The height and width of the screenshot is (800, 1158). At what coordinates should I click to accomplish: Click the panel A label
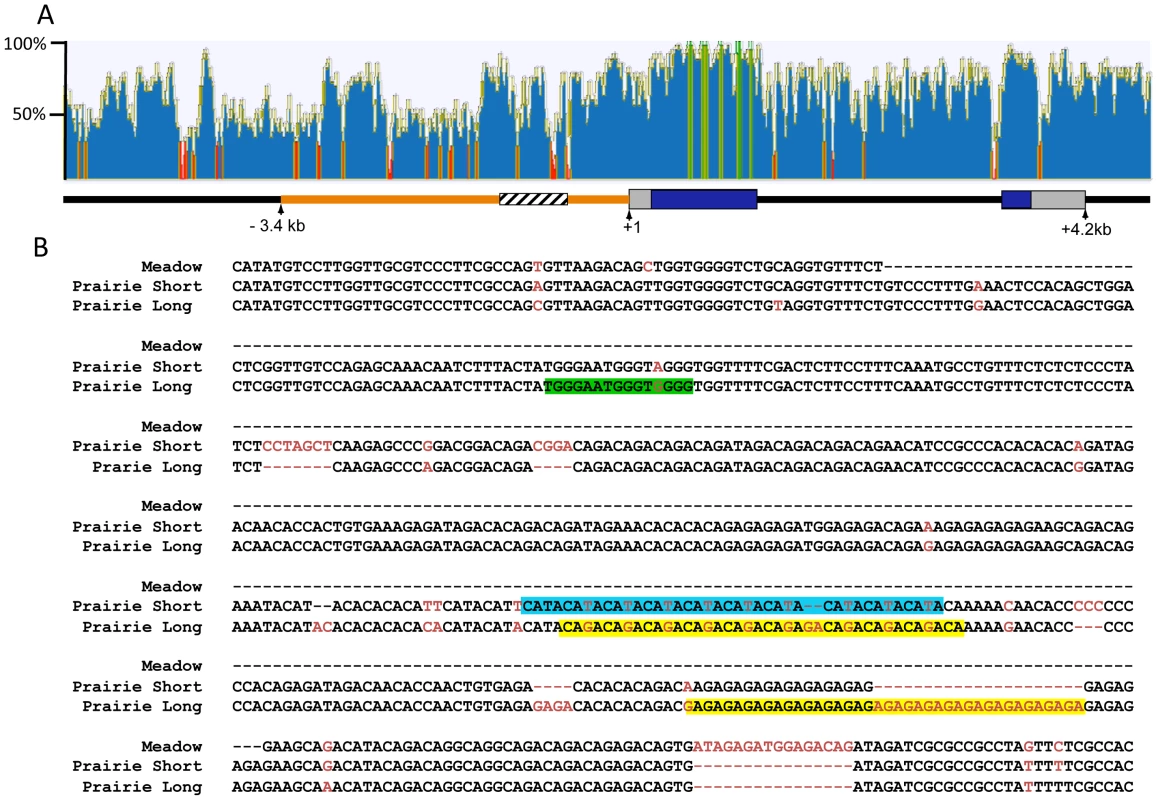tap(46, 14)
